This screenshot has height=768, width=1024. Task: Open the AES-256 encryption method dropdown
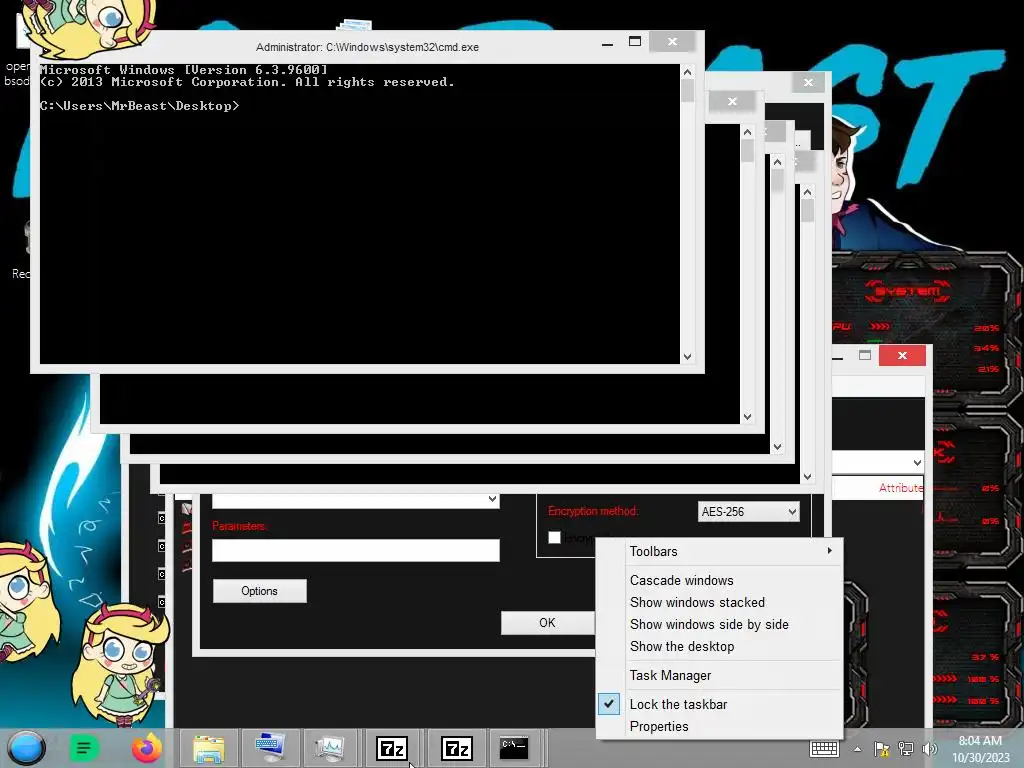748,511
